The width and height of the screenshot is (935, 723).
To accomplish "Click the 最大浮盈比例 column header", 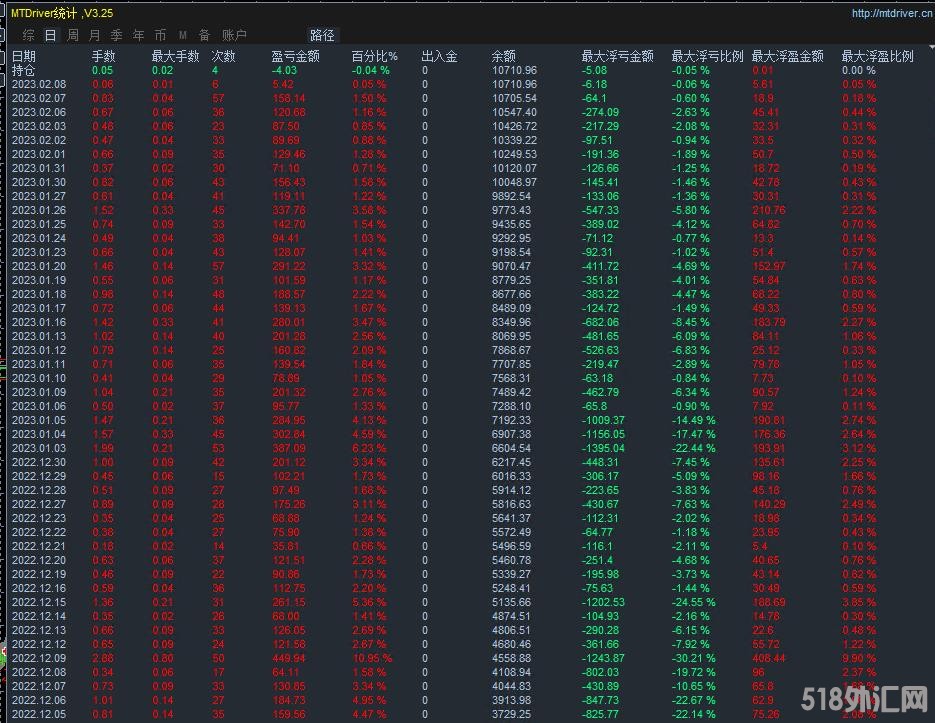I will [878, 56].
